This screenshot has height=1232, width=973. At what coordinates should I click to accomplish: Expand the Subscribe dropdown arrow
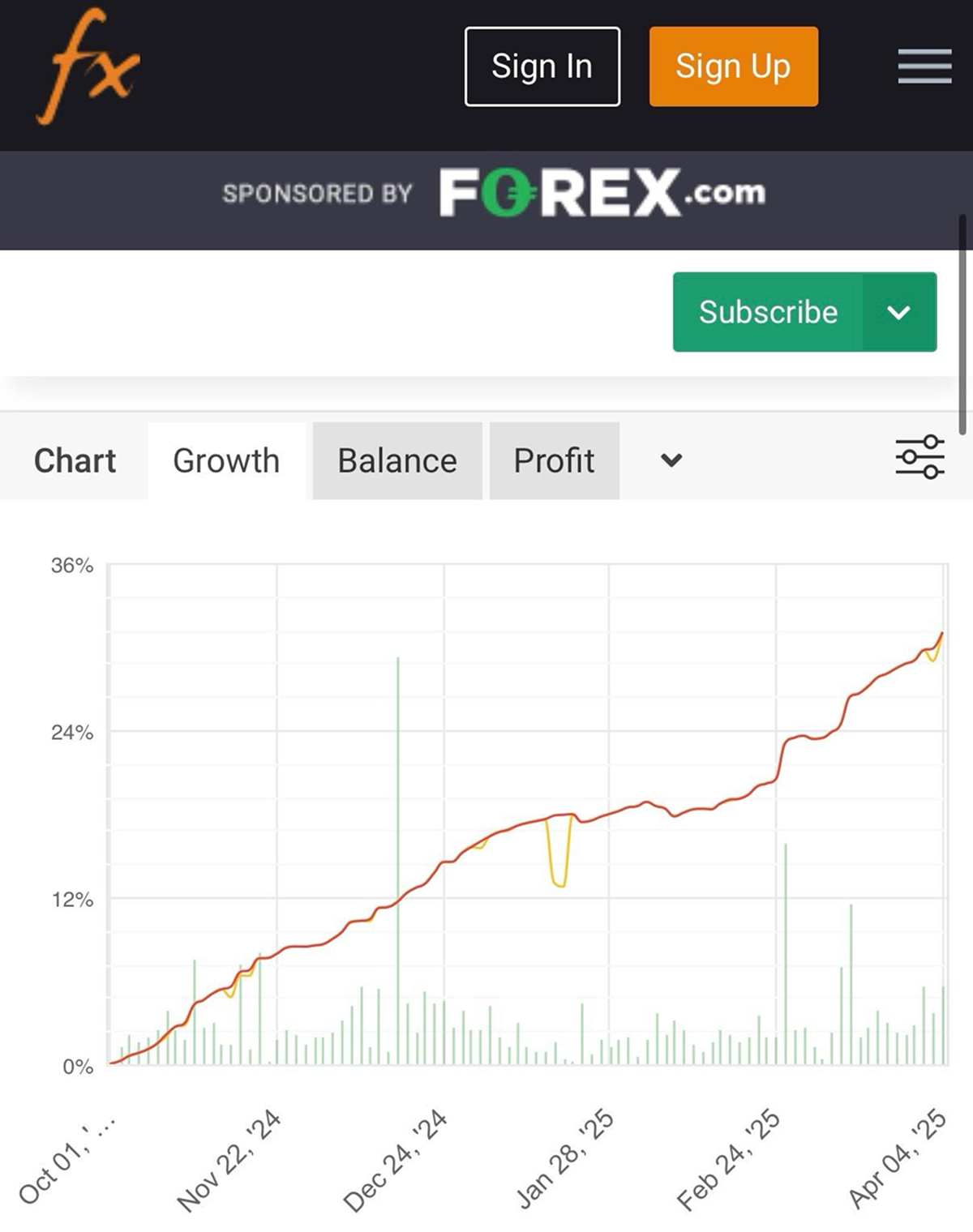(x=899, y=312)
